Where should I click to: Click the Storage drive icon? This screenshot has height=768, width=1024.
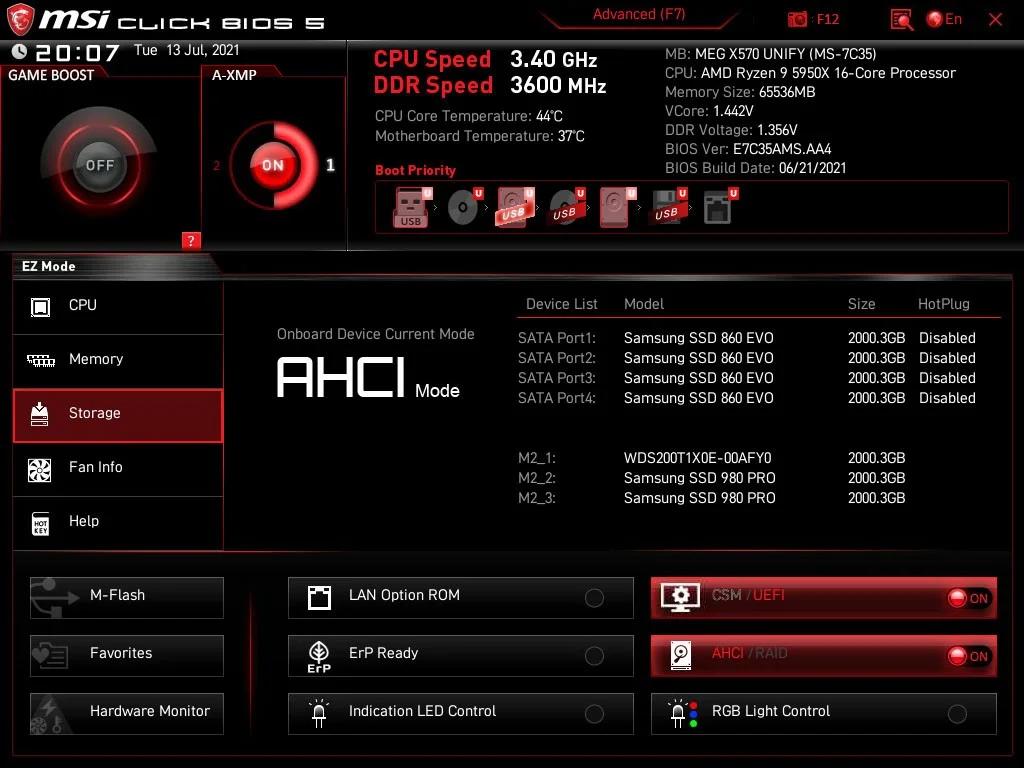pos(40,414)
